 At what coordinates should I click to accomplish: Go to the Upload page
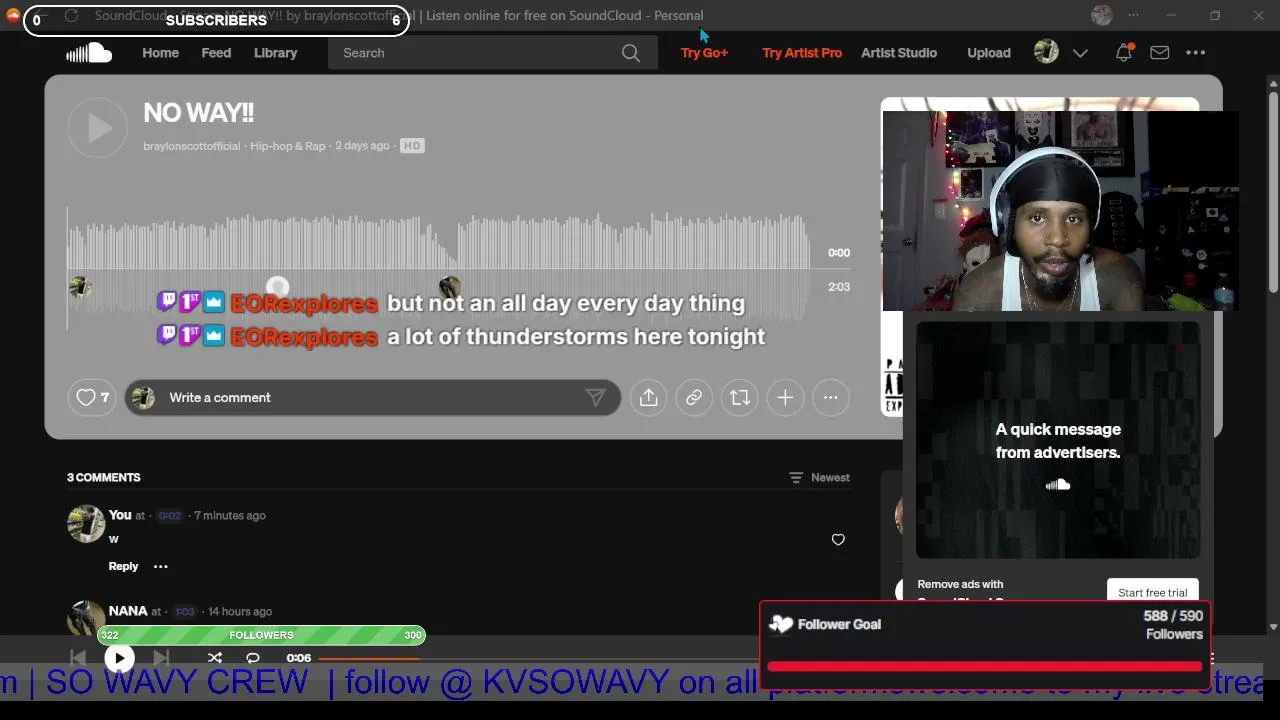pyautogui.click(x=989, y=53)
